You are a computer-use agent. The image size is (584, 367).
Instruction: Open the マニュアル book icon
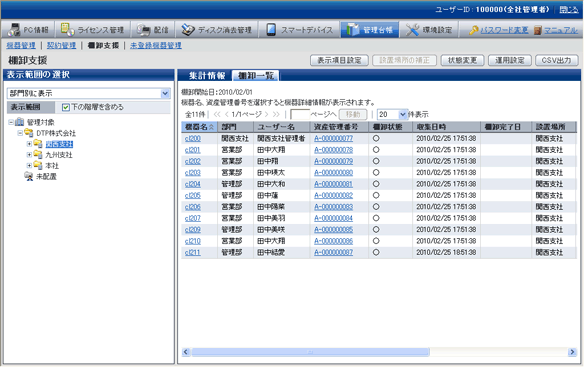click(x=537, y=30)
